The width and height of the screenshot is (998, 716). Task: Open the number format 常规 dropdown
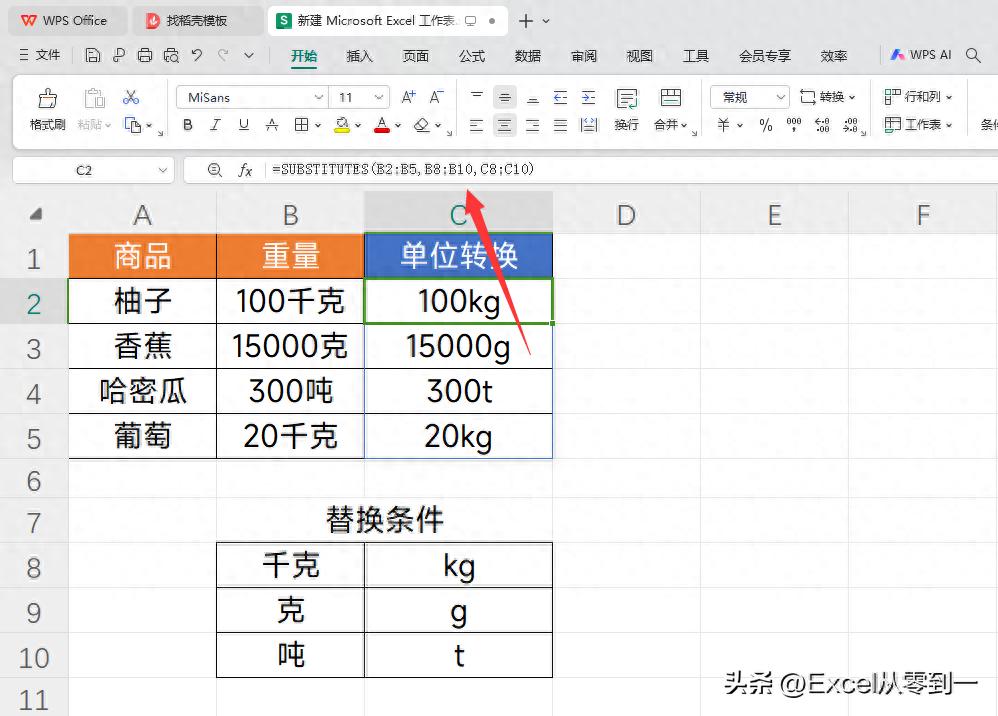pyautogui.click(x=780, y=97)
